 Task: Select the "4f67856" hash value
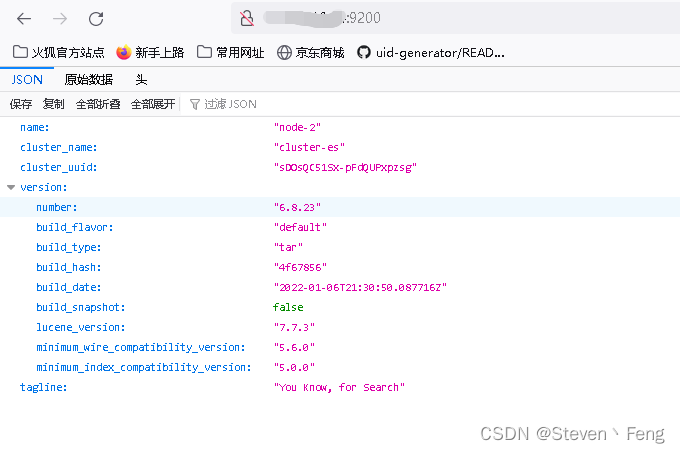point(300,267)
